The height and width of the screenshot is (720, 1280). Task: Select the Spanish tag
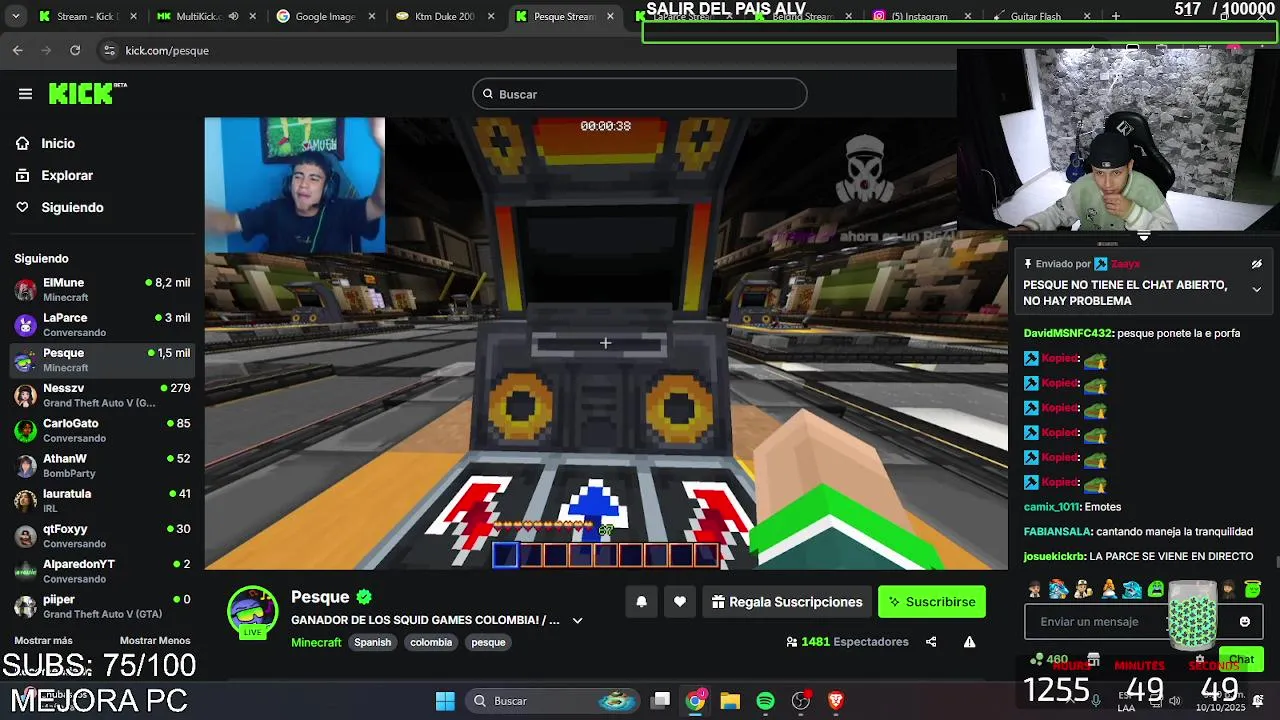(372, 642)
